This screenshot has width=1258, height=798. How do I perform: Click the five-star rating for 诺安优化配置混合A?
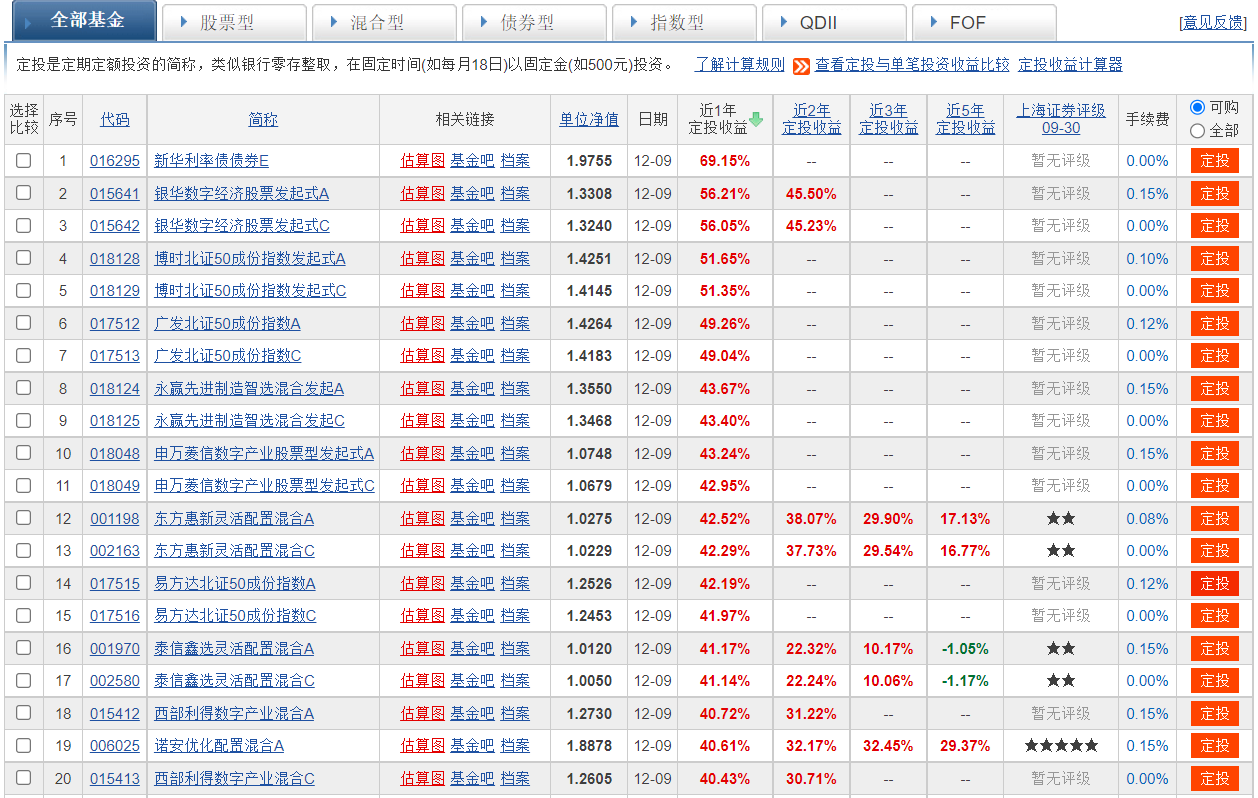pos(1060,746)
